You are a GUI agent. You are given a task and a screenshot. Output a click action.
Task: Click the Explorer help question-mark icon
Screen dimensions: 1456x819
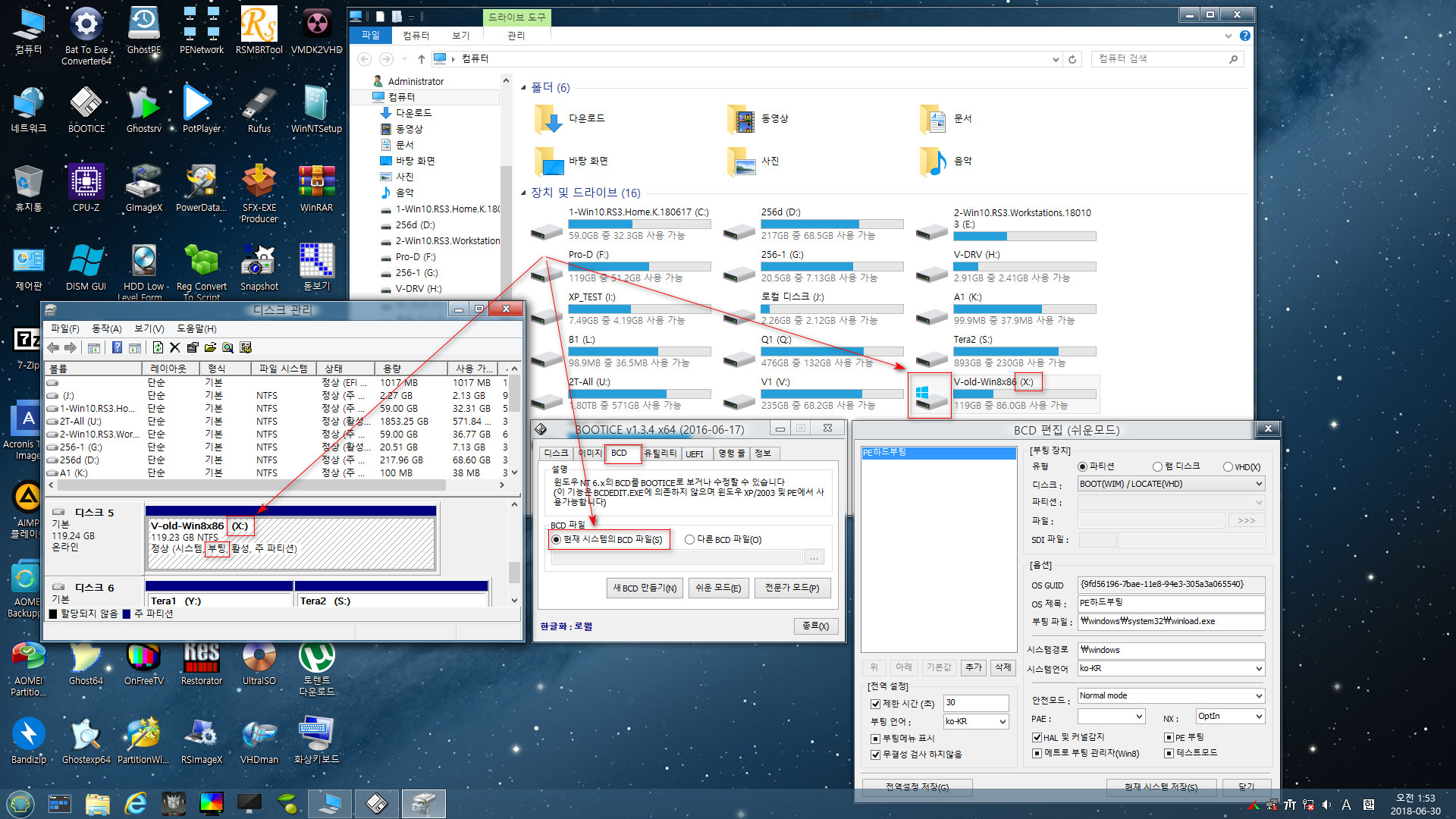(1244, 36)
